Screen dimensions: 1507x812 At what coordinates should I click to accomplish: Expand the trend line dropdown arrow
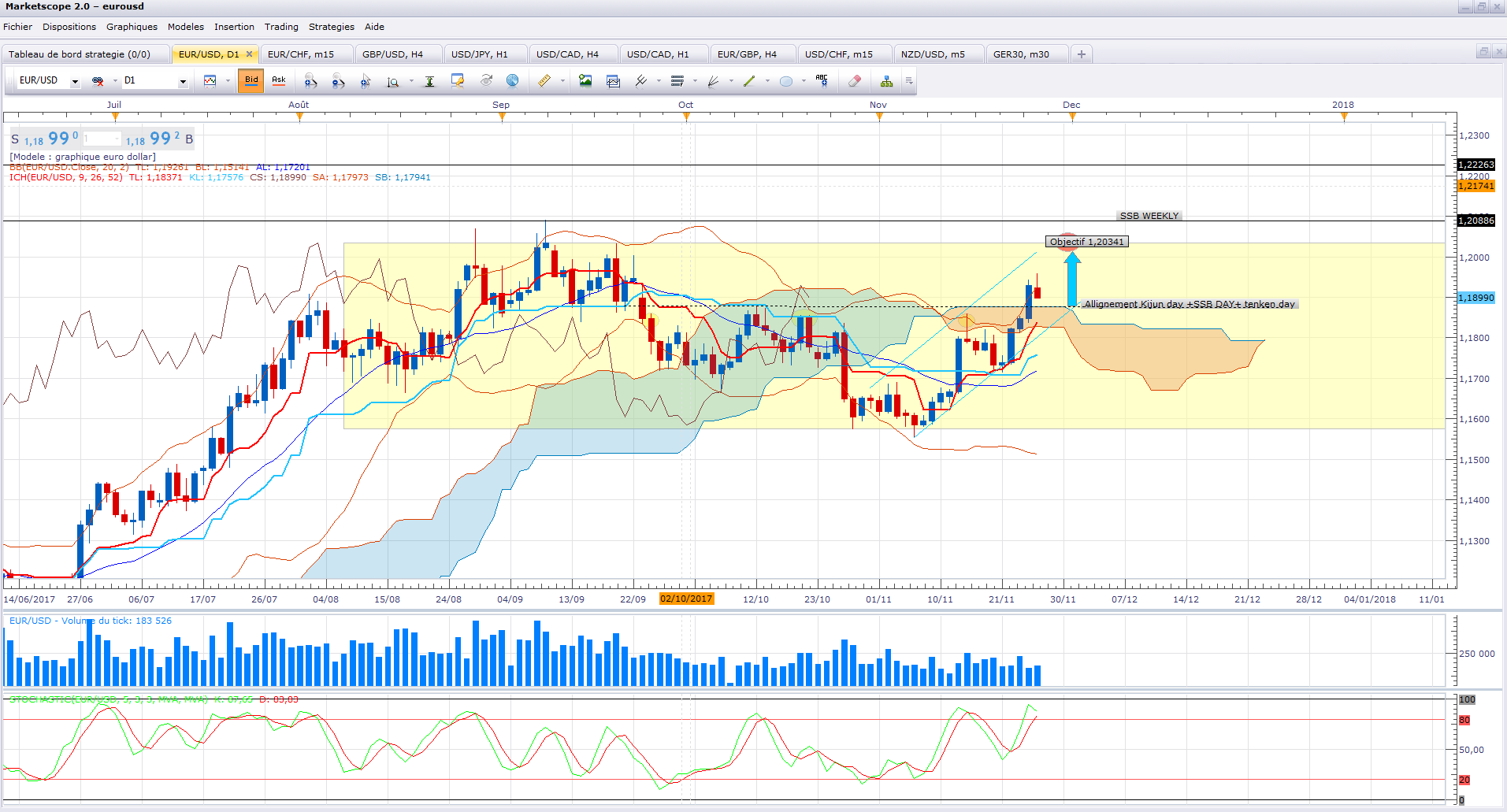[x=767, y=80]
